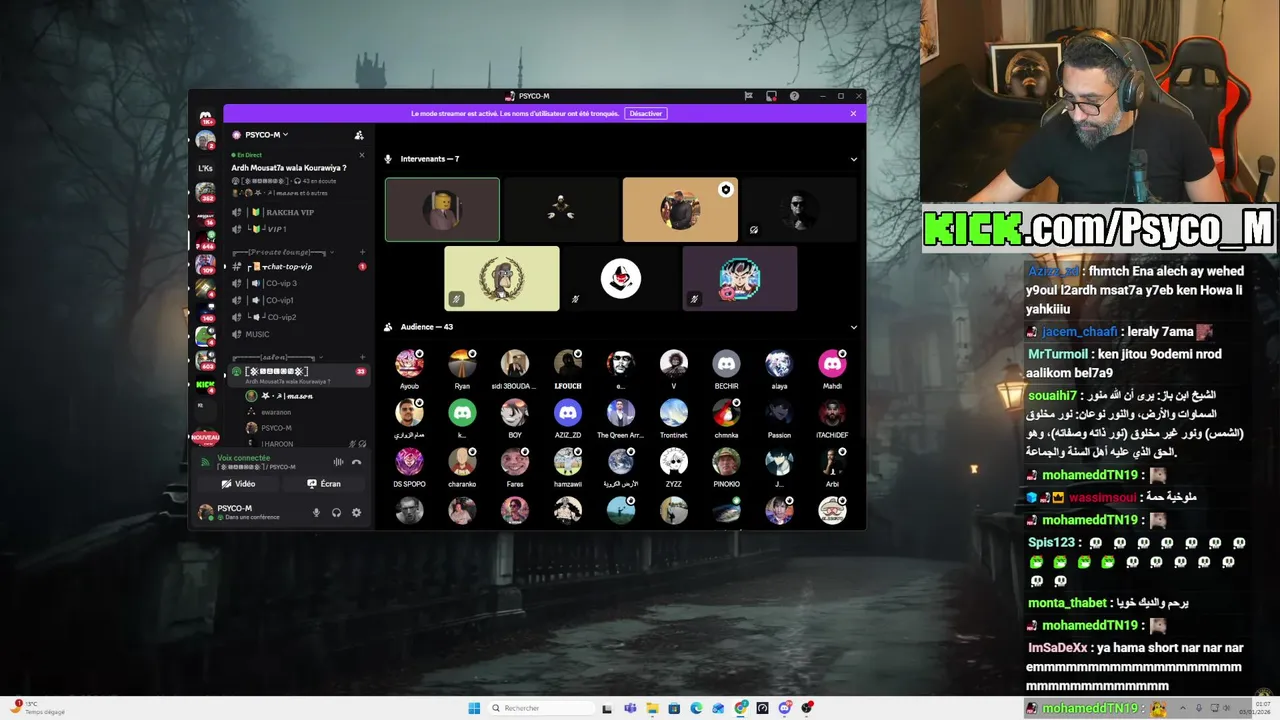Disconnect from voice with hang-up icon
Viewport: 1280px width, 720px height.
click(356, 462)
